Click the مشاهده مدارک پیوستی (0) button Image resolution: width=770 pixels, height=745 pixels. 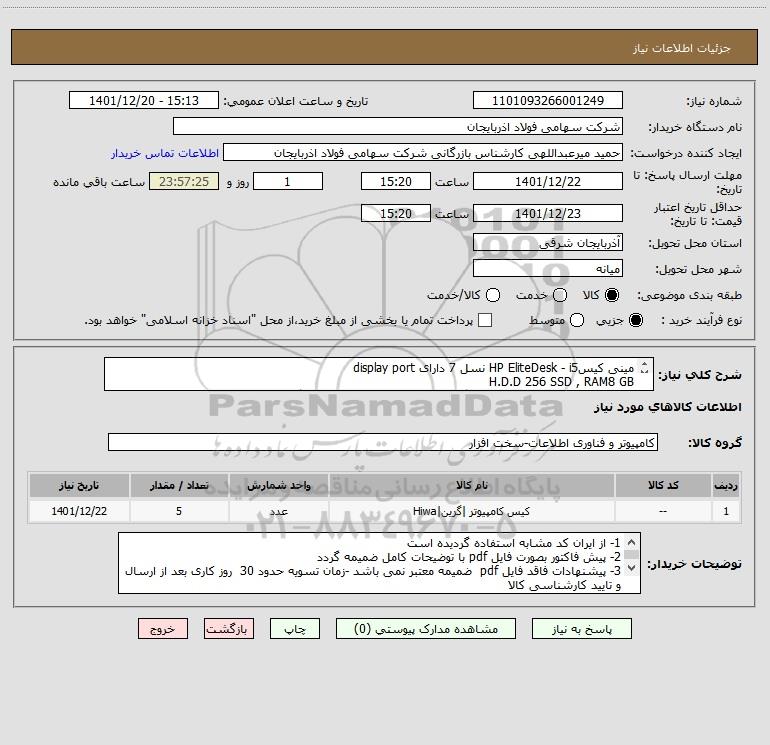[x=426, y=629]
